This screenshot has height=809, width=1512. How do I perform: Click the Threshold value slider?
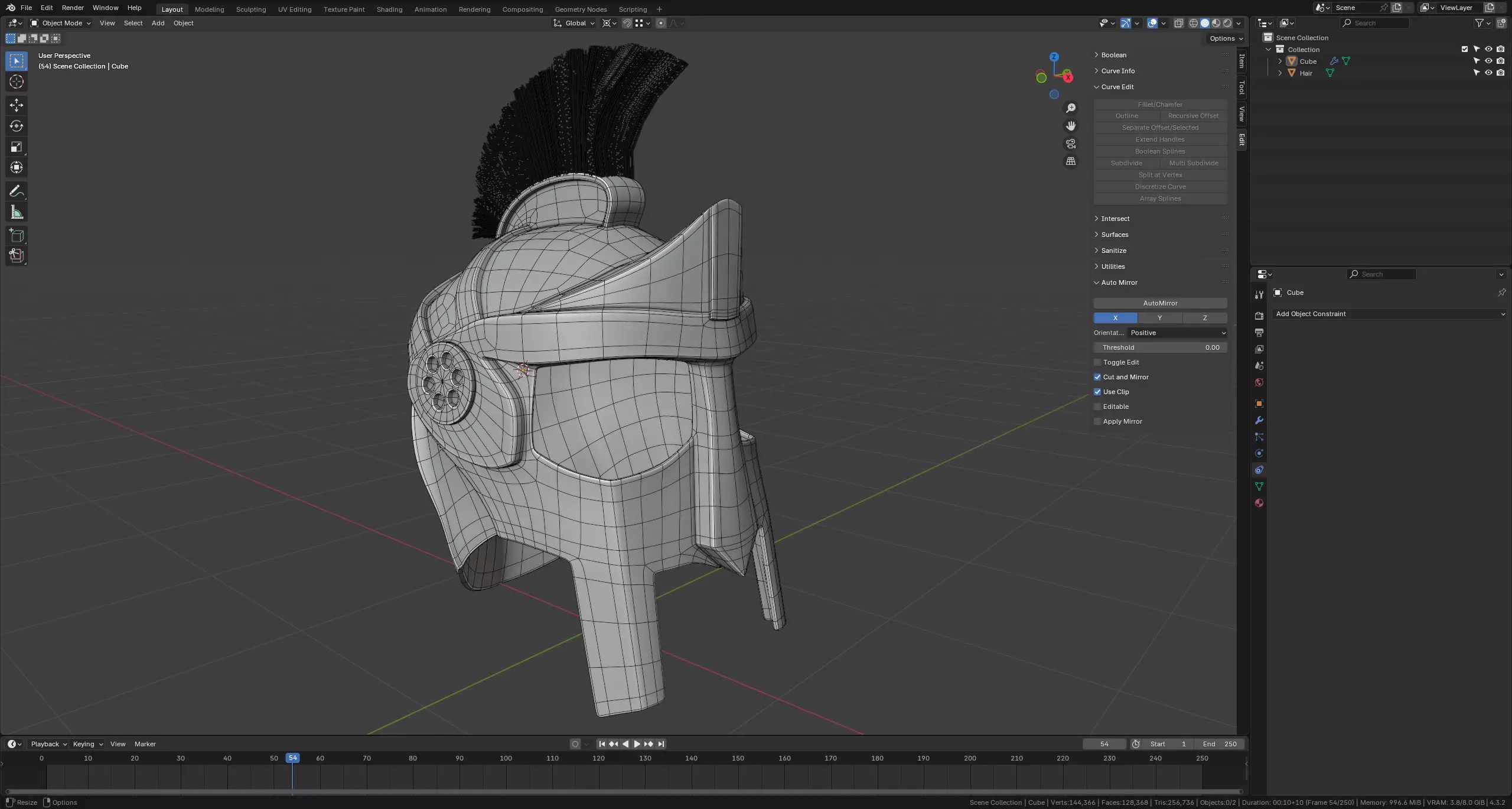click(1160, 347)
